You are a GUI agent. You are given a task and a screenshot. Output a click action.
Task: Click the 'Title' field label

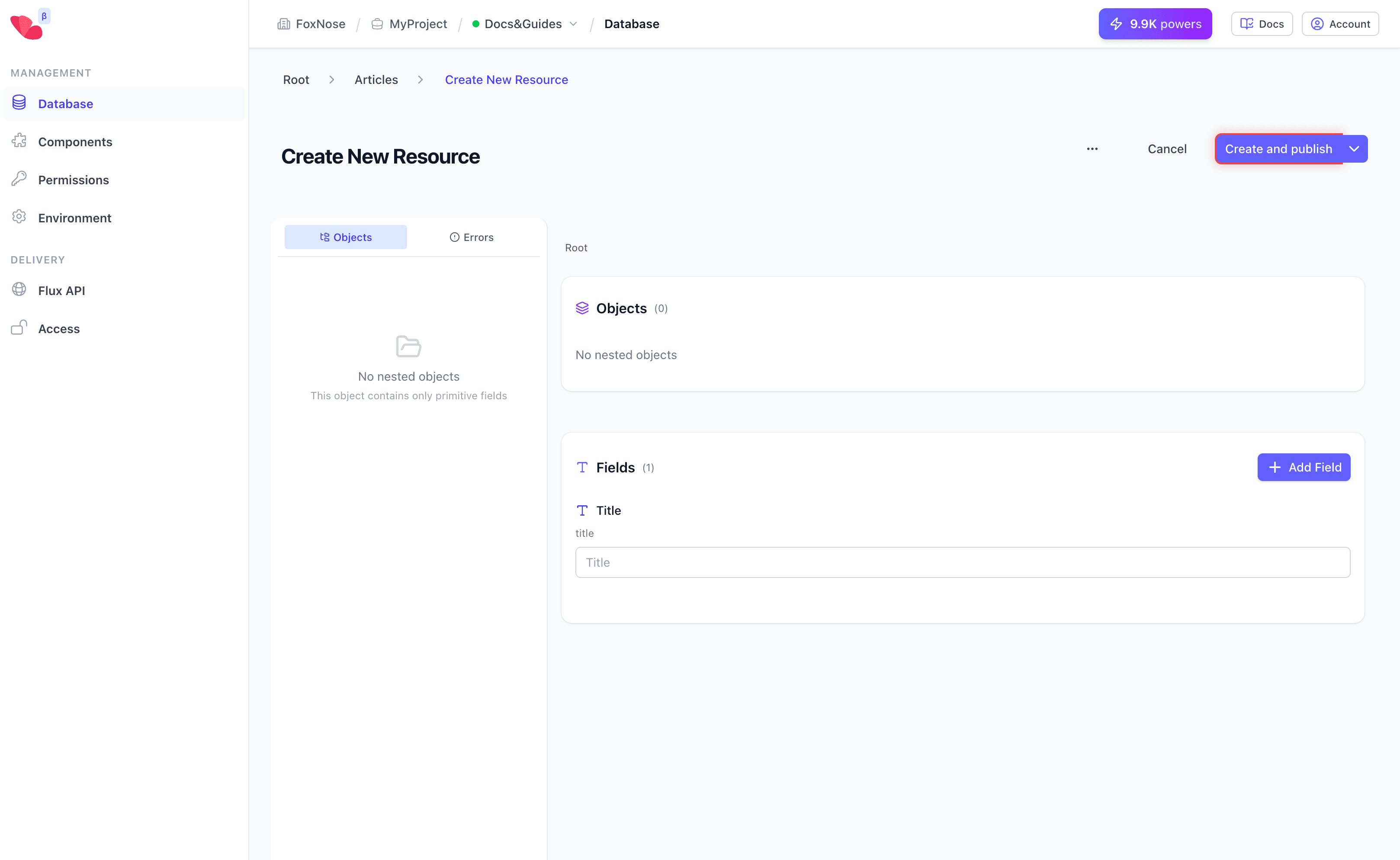click(609, 510)
